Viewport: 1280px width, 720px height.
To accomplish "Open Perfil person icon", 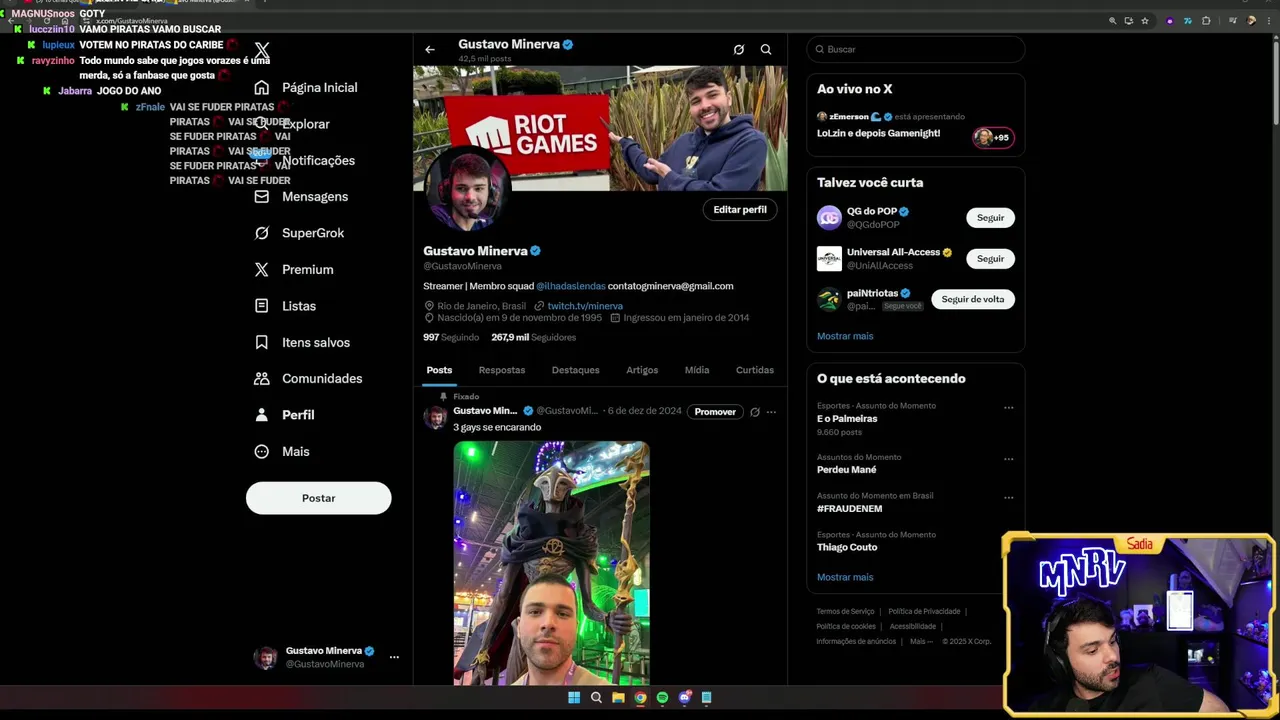I will coord(262,415).
